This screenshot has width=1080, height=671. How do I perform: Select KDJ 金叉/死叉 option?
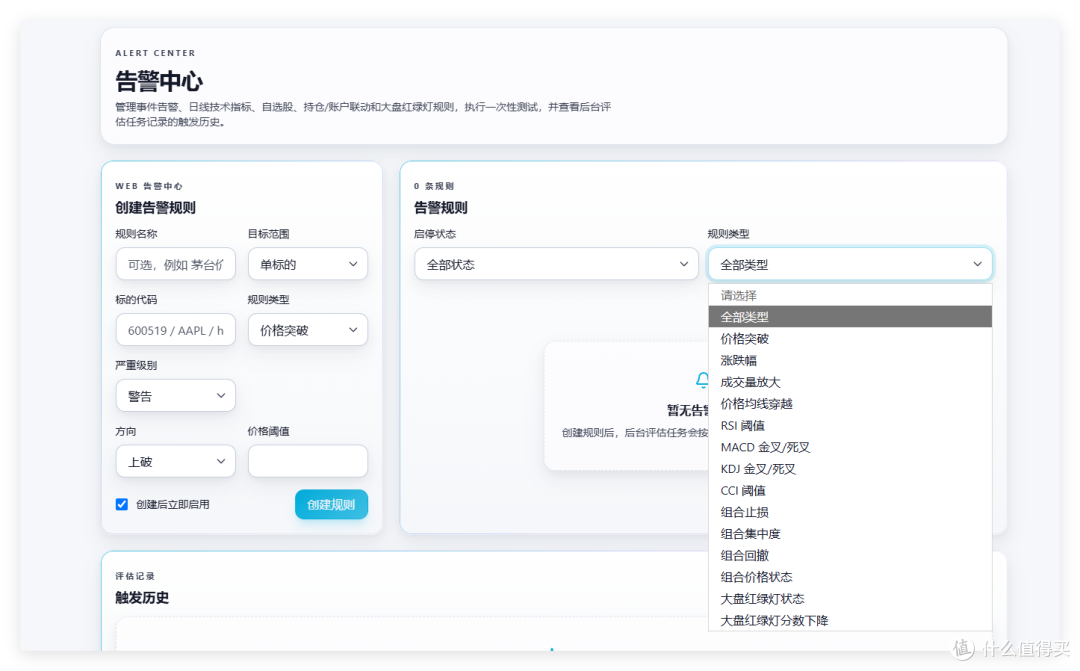[850, 468]
